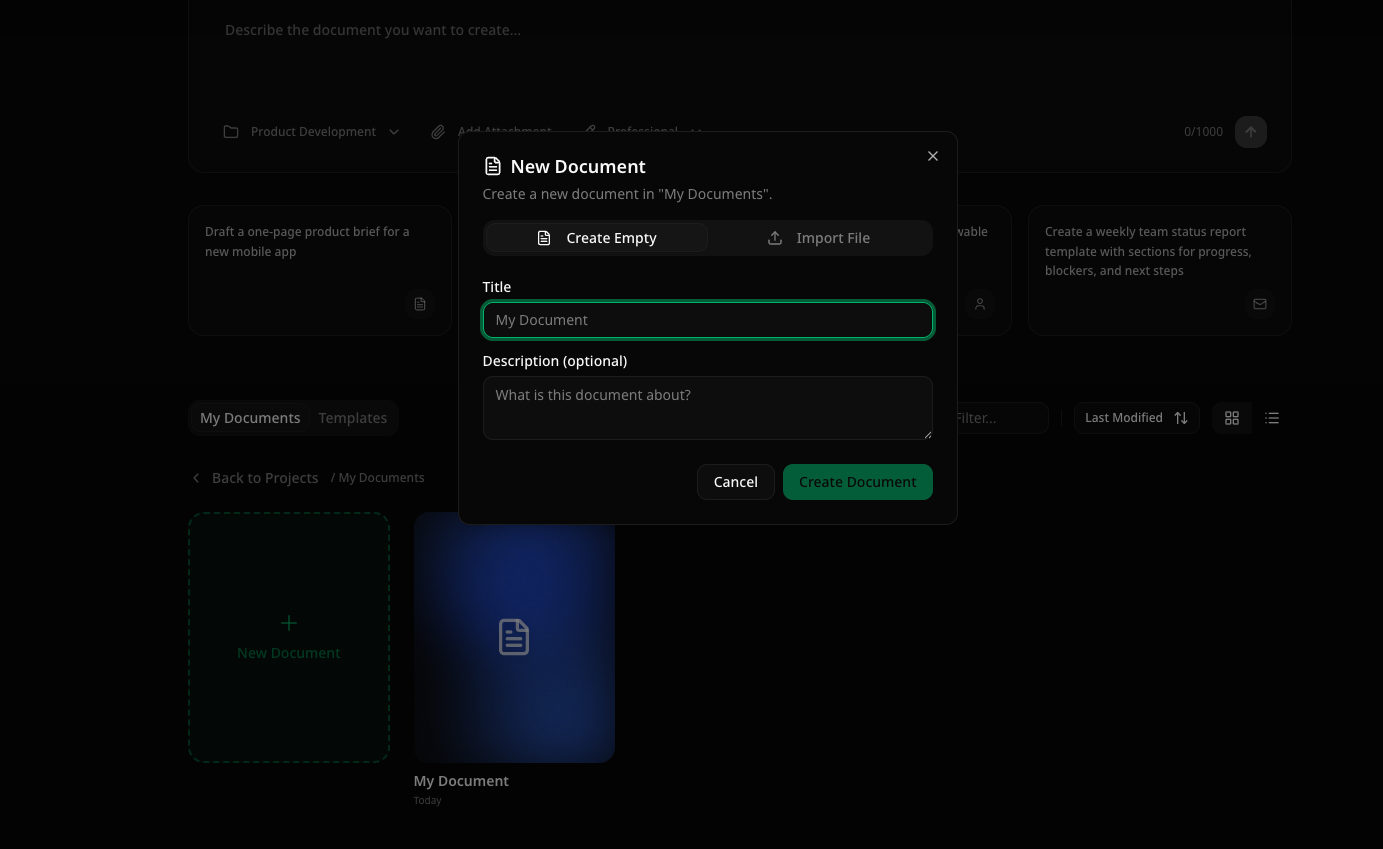Select the grid view icon
Viewport: 1383px width, 849px height.
pos(1231,418)
